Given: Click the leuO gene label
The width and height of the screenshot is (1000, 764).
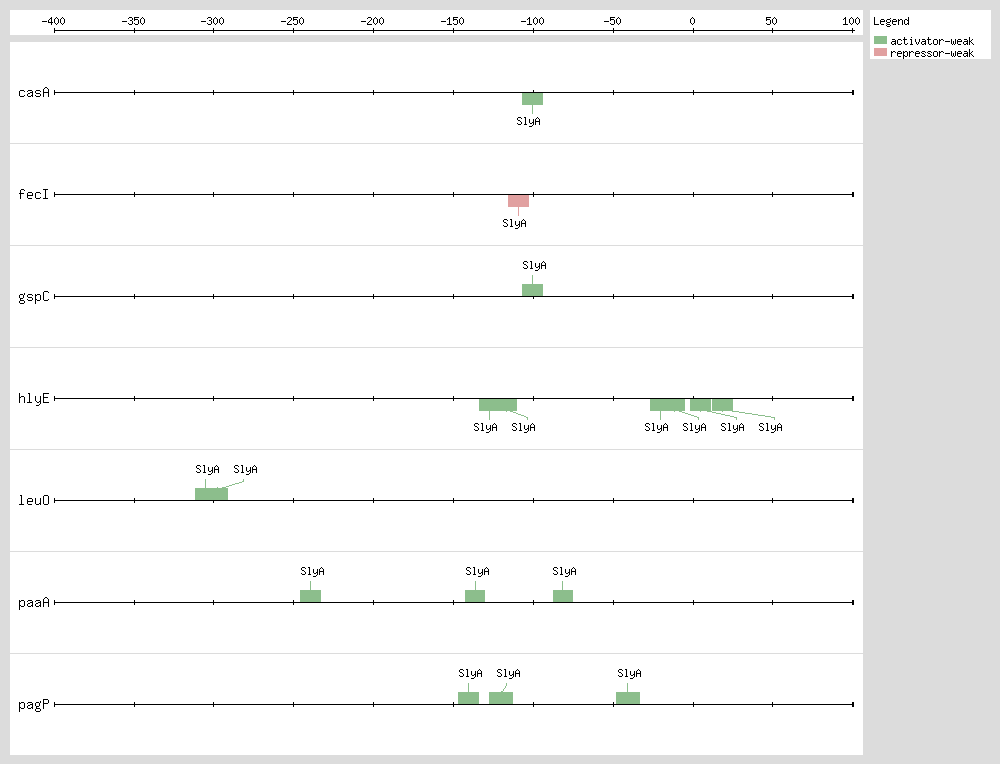Looking at the screenshot, I should pos(34,501).
